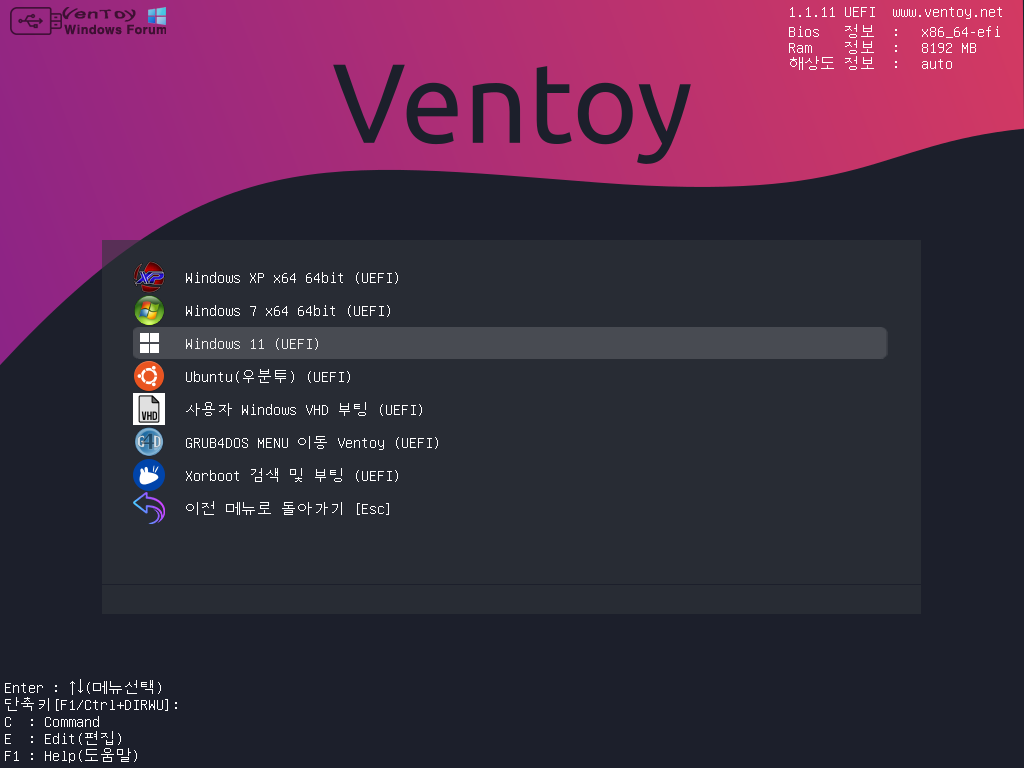Click the Ubuntu logo icon
Image resolution: width=1024 pixels, height=768 pixels.
click(149, 377)
